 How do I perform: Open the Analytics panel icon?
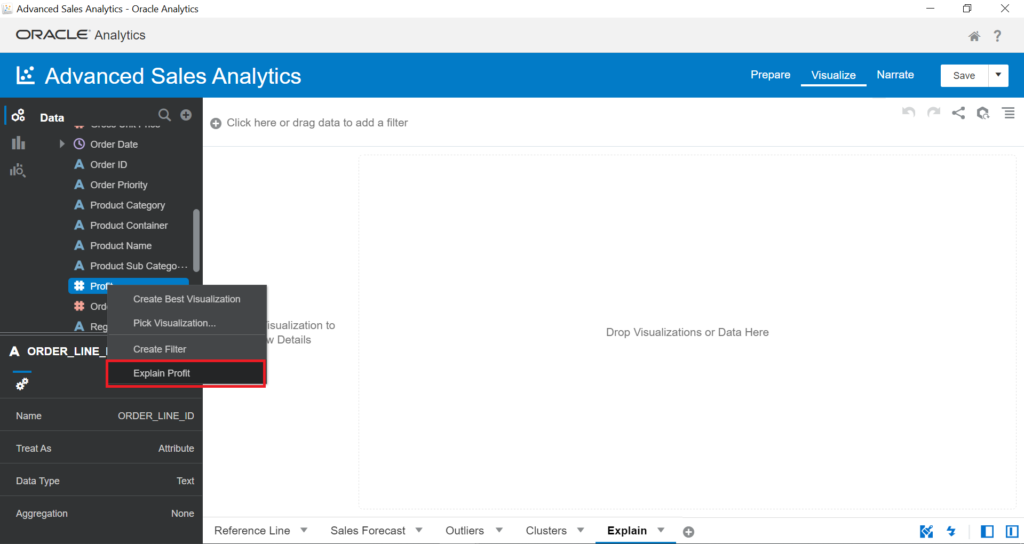tap(18, 170)
